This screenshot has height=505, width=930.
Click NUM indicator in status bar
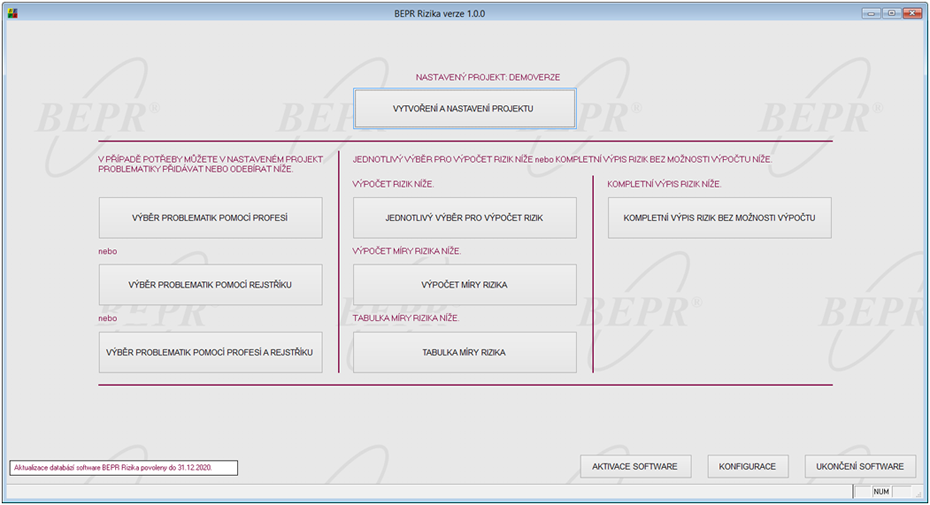pyautogui.click(x=881, y=491)
